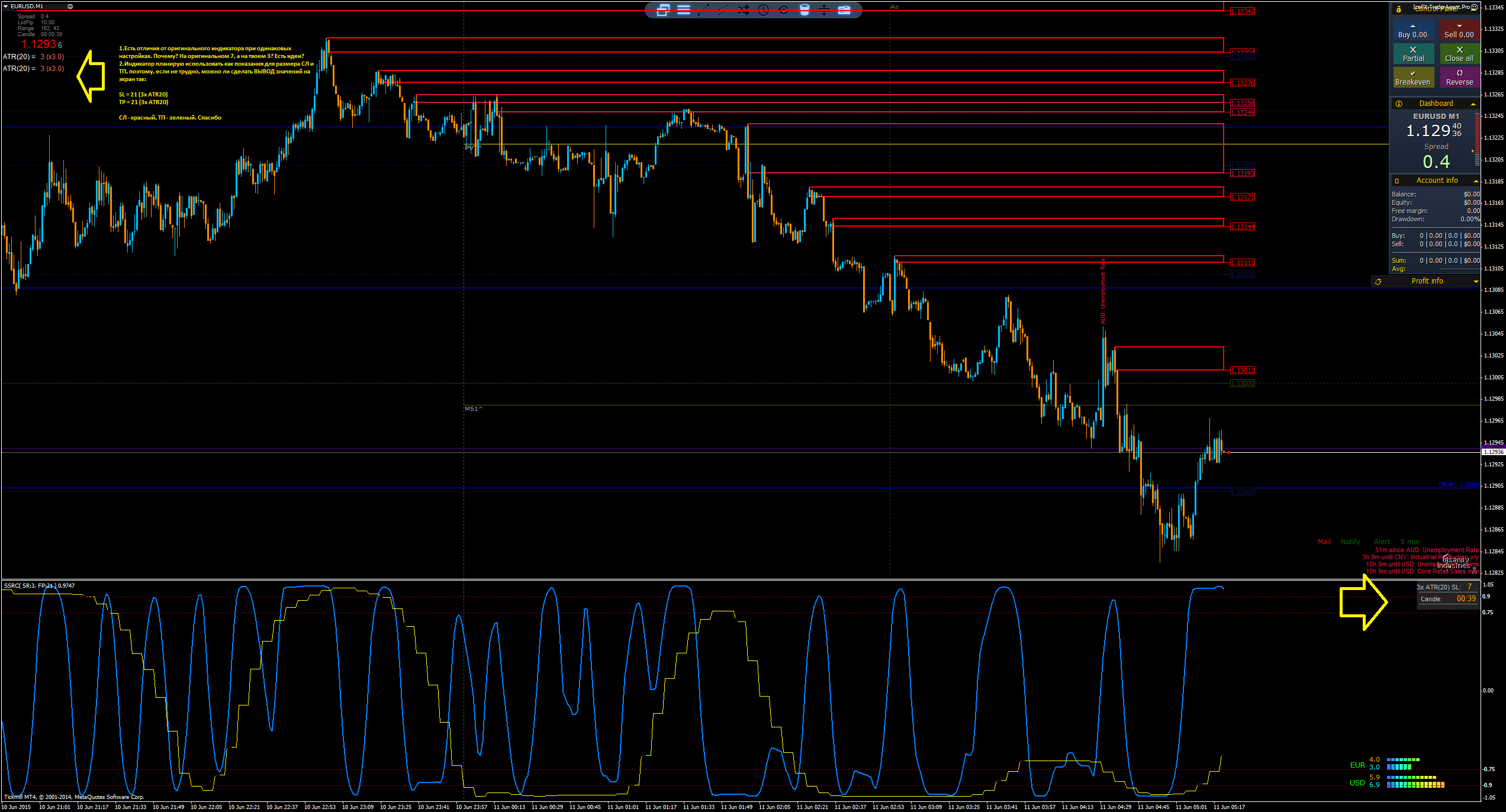Click the small yellow arrow beside spread meter
This screenshot has height=812, width=1506.
coord(1472,151)
